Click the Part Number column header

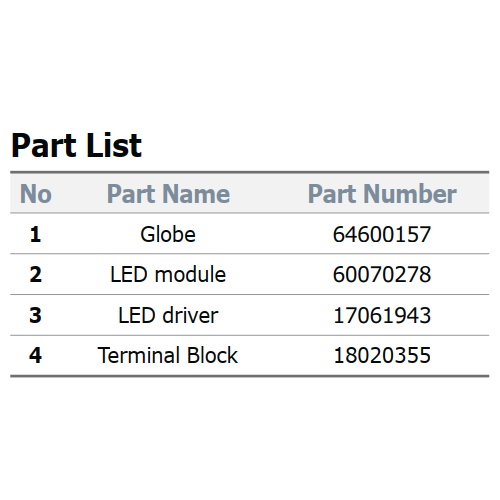[x=382, y=194]
